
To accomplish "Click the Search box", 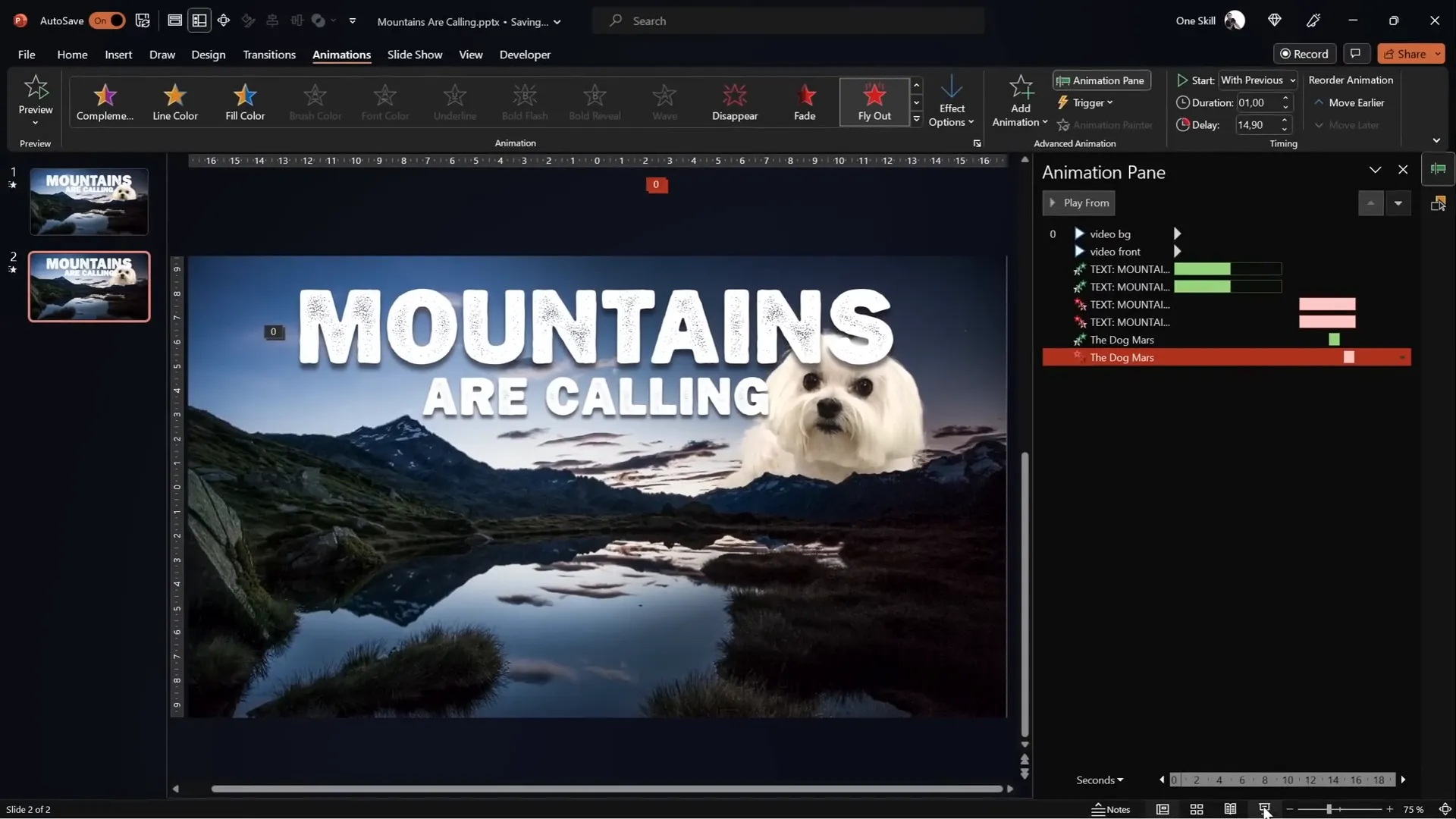I will [x=789, y=20].
